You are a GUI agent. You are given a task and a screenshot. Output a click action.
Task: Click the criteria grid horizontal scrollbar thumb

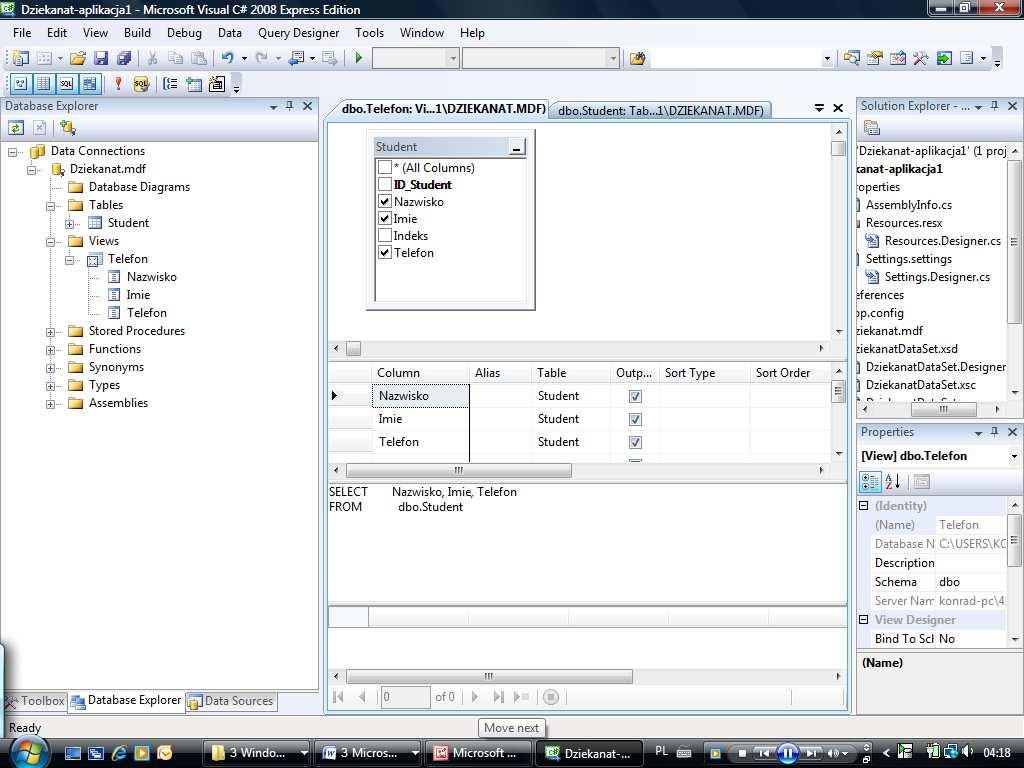(458, 470)
